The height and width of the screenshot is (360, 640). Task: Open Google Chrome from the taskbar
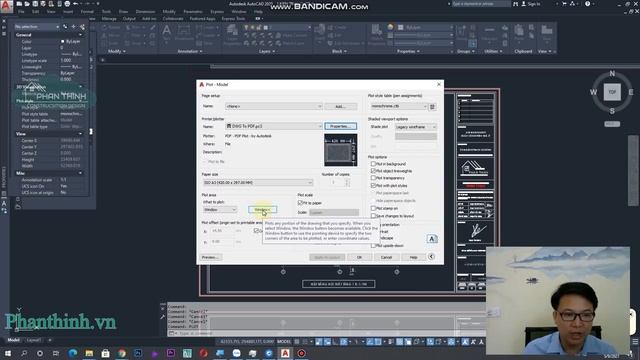coord(122,353)
